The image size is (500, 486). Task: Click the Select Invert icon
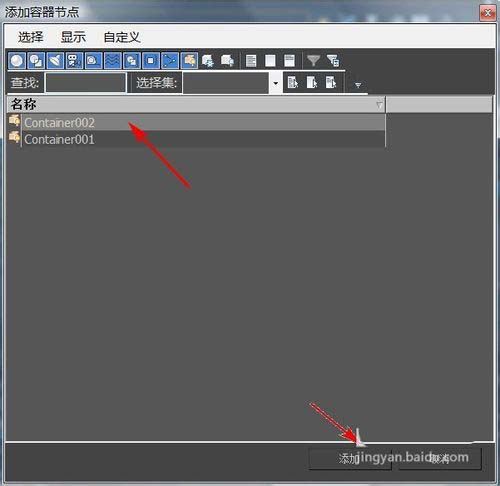click(289, 61)
